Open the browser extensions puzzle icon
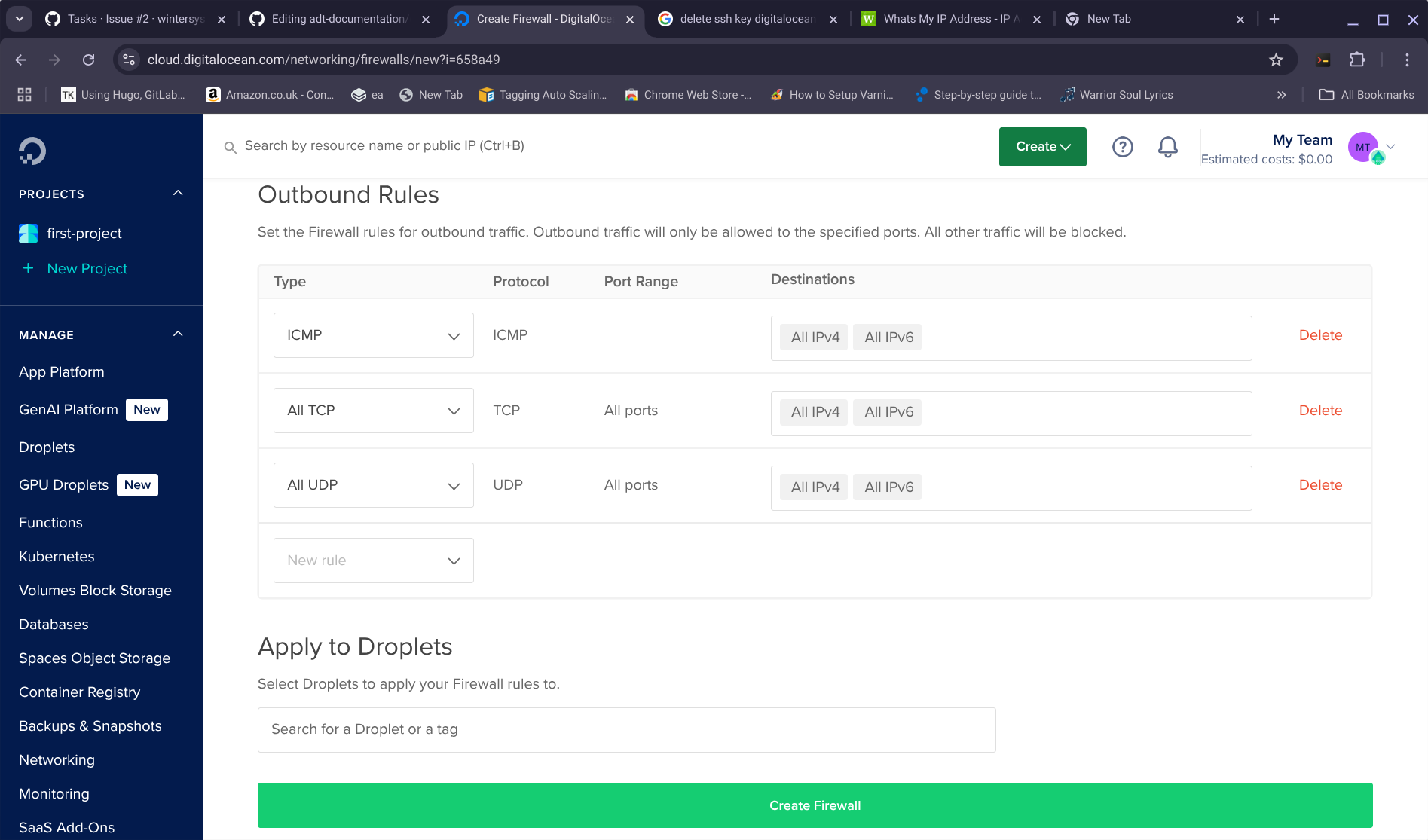Image resolution: width=1428 pixels, height=840 pixels. point(1357,60)
